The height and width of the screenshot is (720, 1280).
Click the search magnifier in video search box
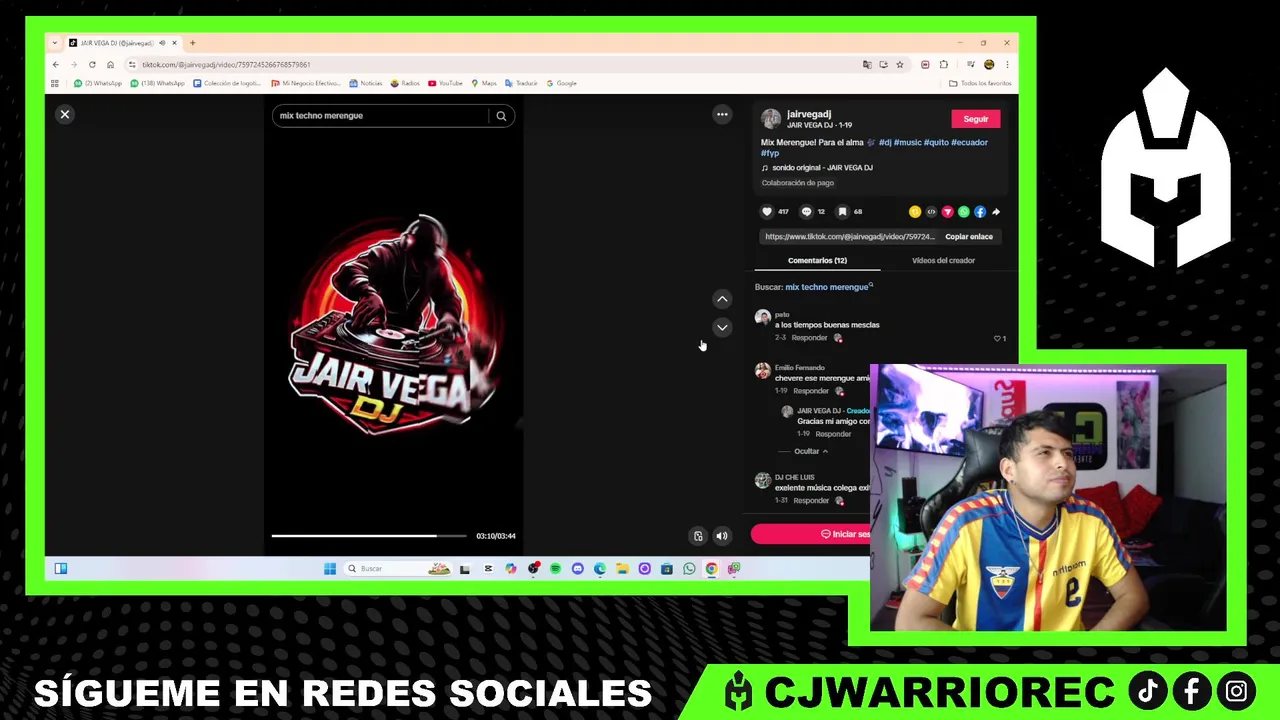pos(501,116)
